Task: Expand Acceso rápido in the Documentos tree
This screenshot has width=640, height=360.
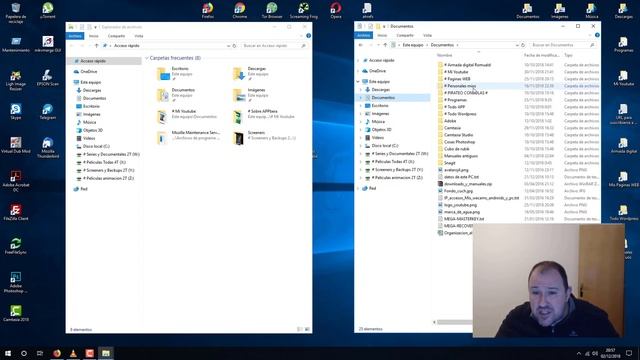Action: (x=358, y=60)
